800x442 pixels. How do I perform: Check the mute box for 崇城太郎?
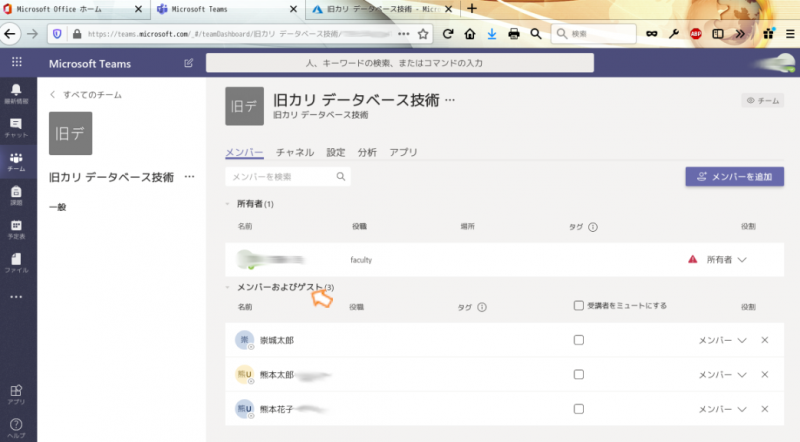(579, 340)
